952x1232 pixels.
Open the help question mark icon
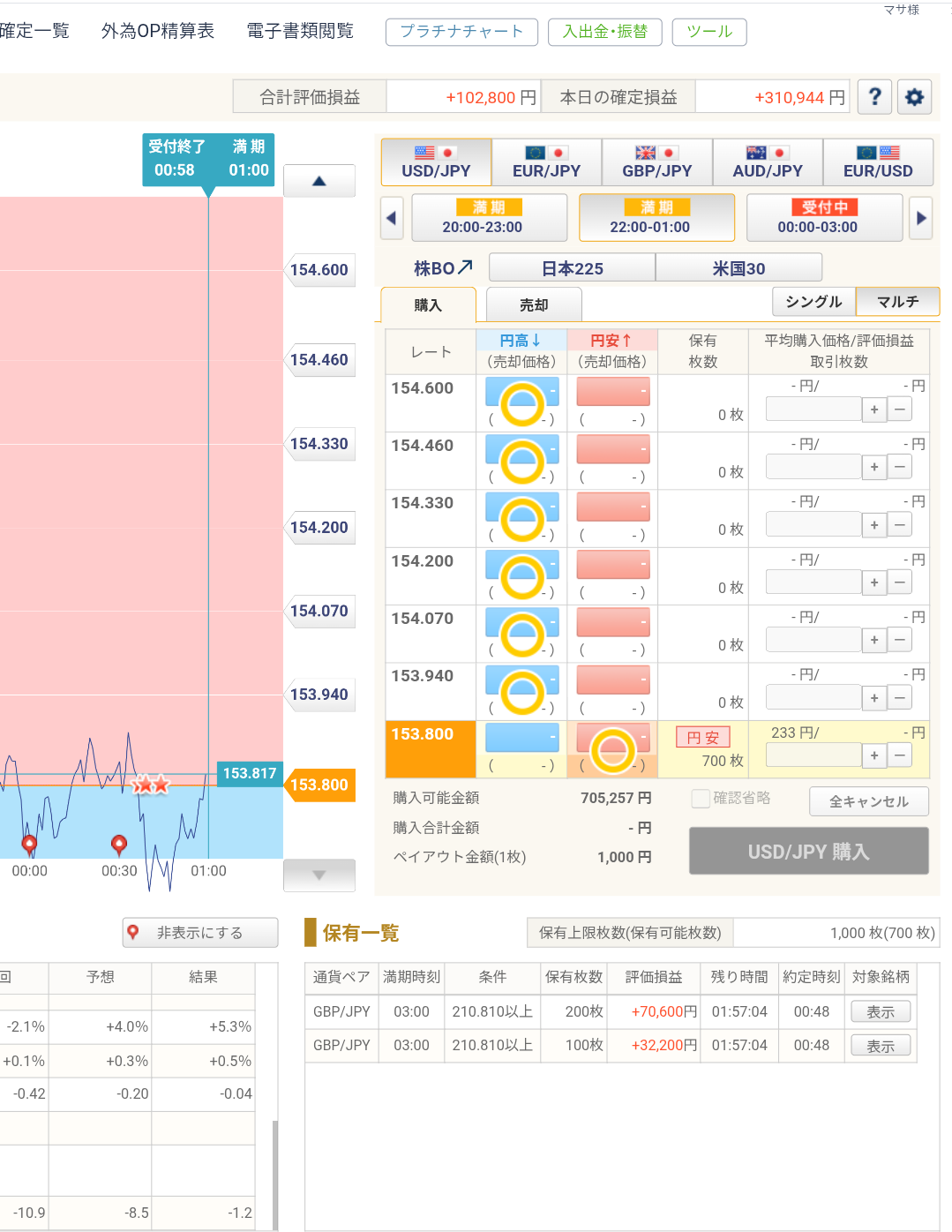point(874,96)
